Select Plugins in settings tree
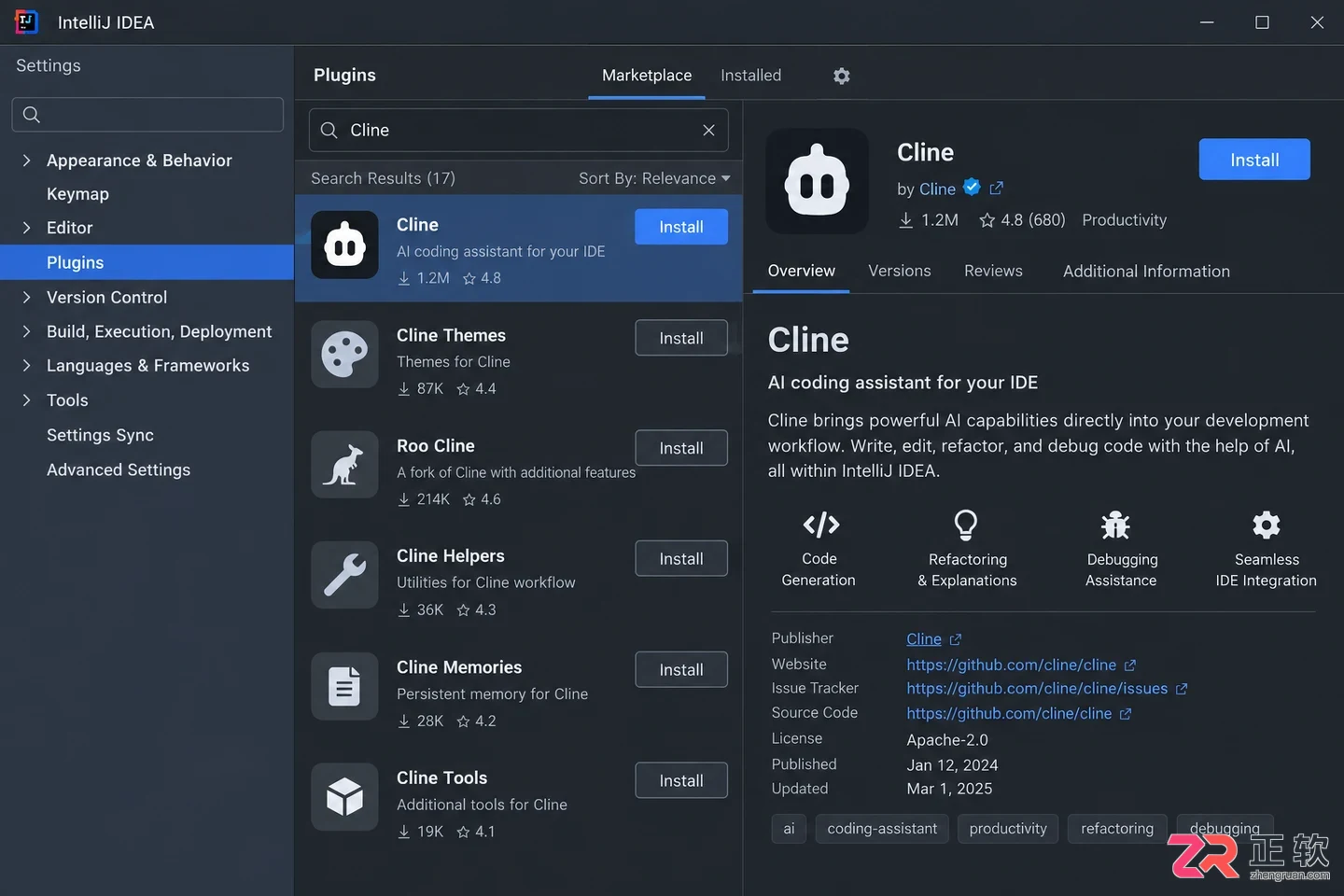Screen dimensions: 1344x896 point(147,262)
